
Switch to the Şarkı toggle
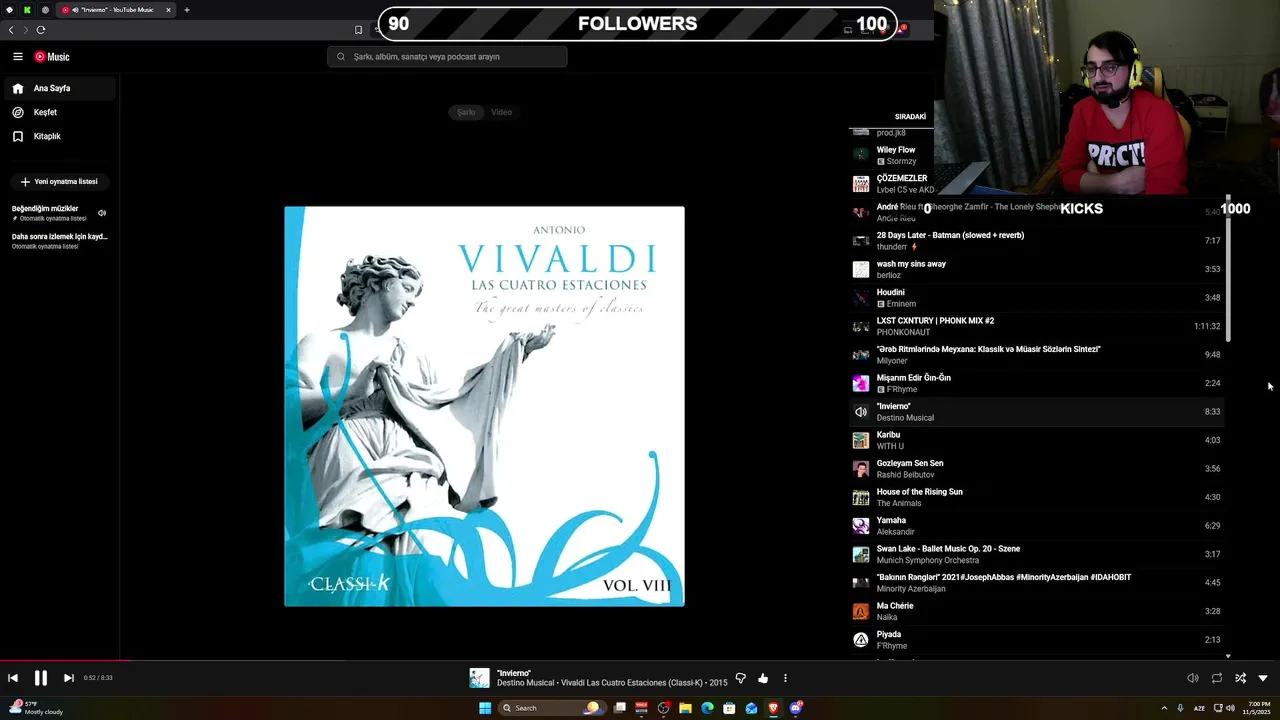click(466, 112)
